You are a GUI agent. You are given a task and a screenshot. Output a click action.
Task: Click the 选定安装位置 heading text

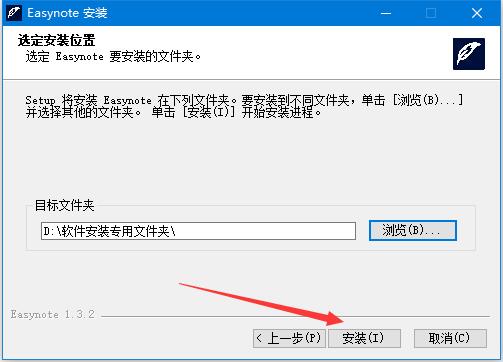click(57, 40)
